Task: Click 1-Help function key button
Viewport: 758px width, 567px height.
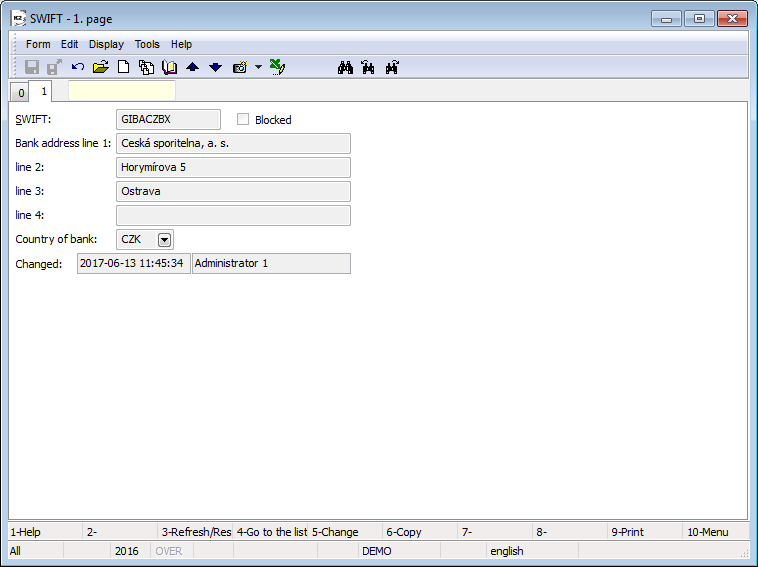Action: 45,532
